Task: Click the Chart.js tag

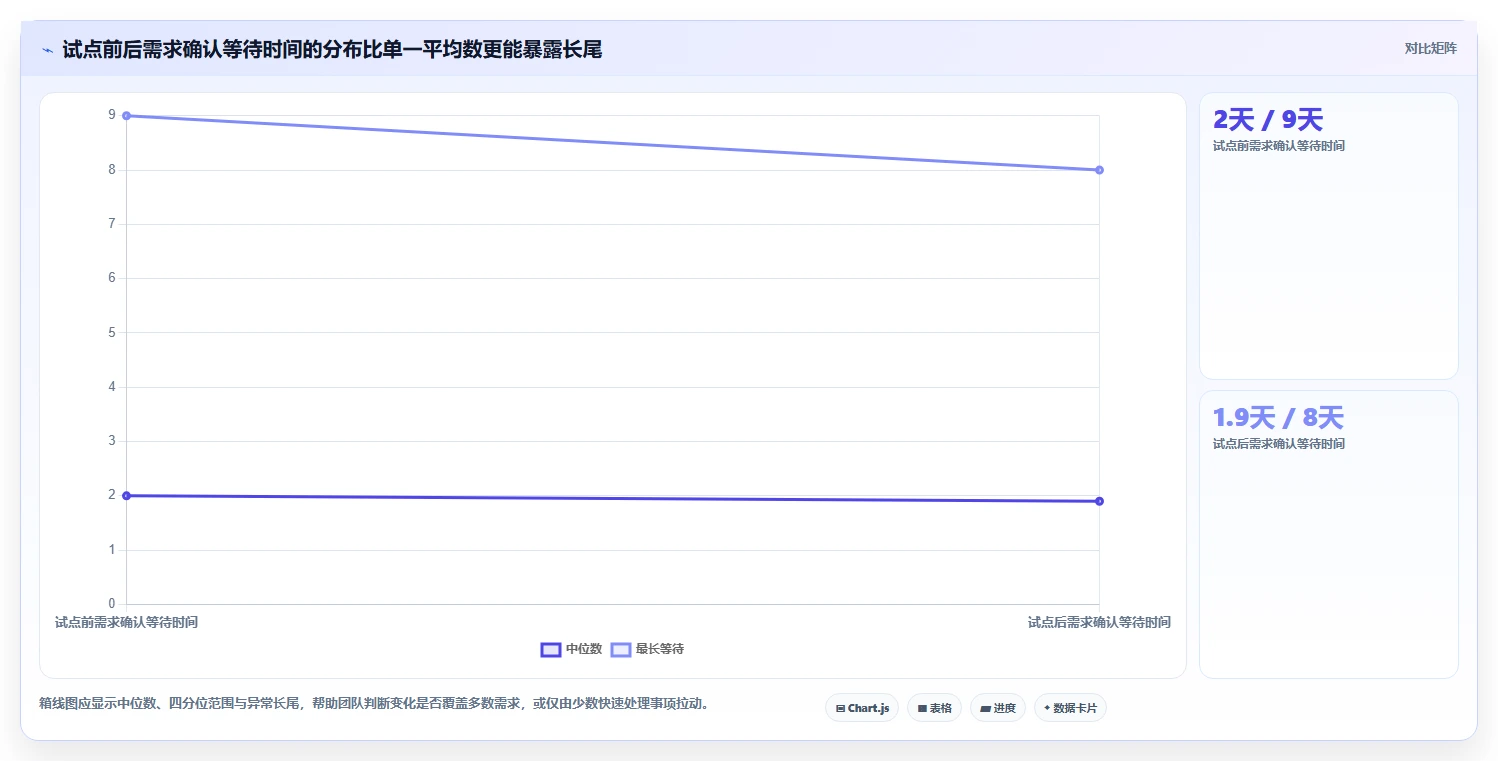Action: coord(862,708)
